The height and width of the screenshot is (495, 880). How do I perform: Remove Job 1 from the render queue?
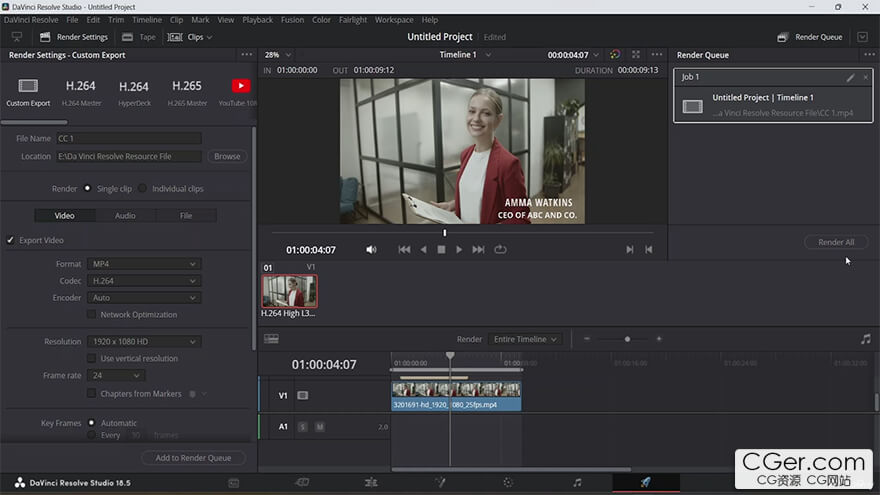click(865, 77)
